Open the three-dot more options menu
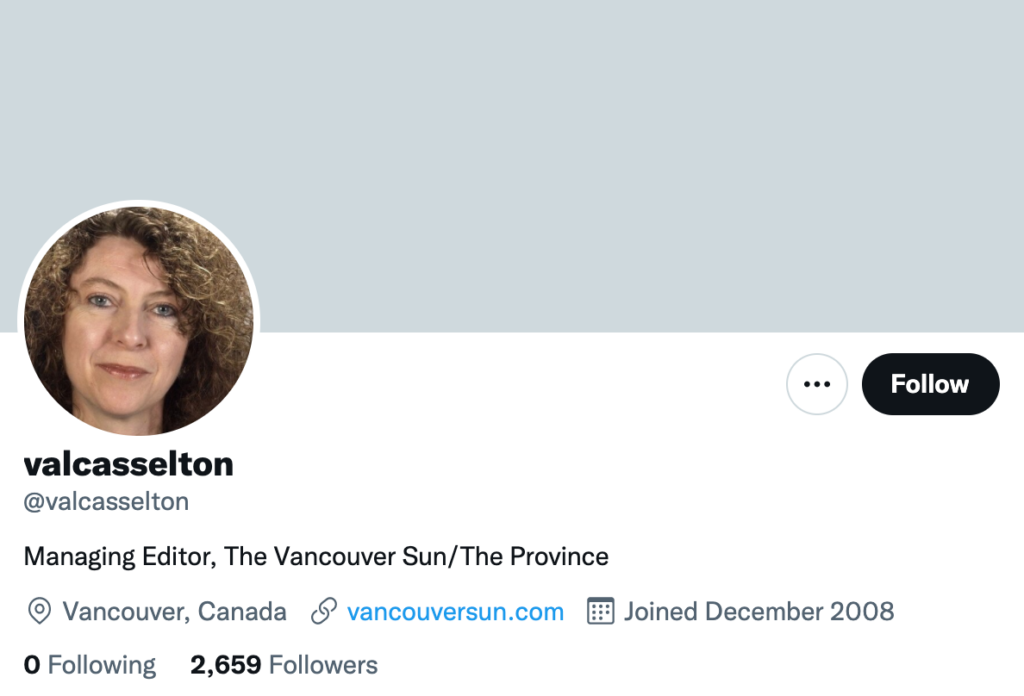The width and height of the screenshot is (1024, 696). click(817, 384)
